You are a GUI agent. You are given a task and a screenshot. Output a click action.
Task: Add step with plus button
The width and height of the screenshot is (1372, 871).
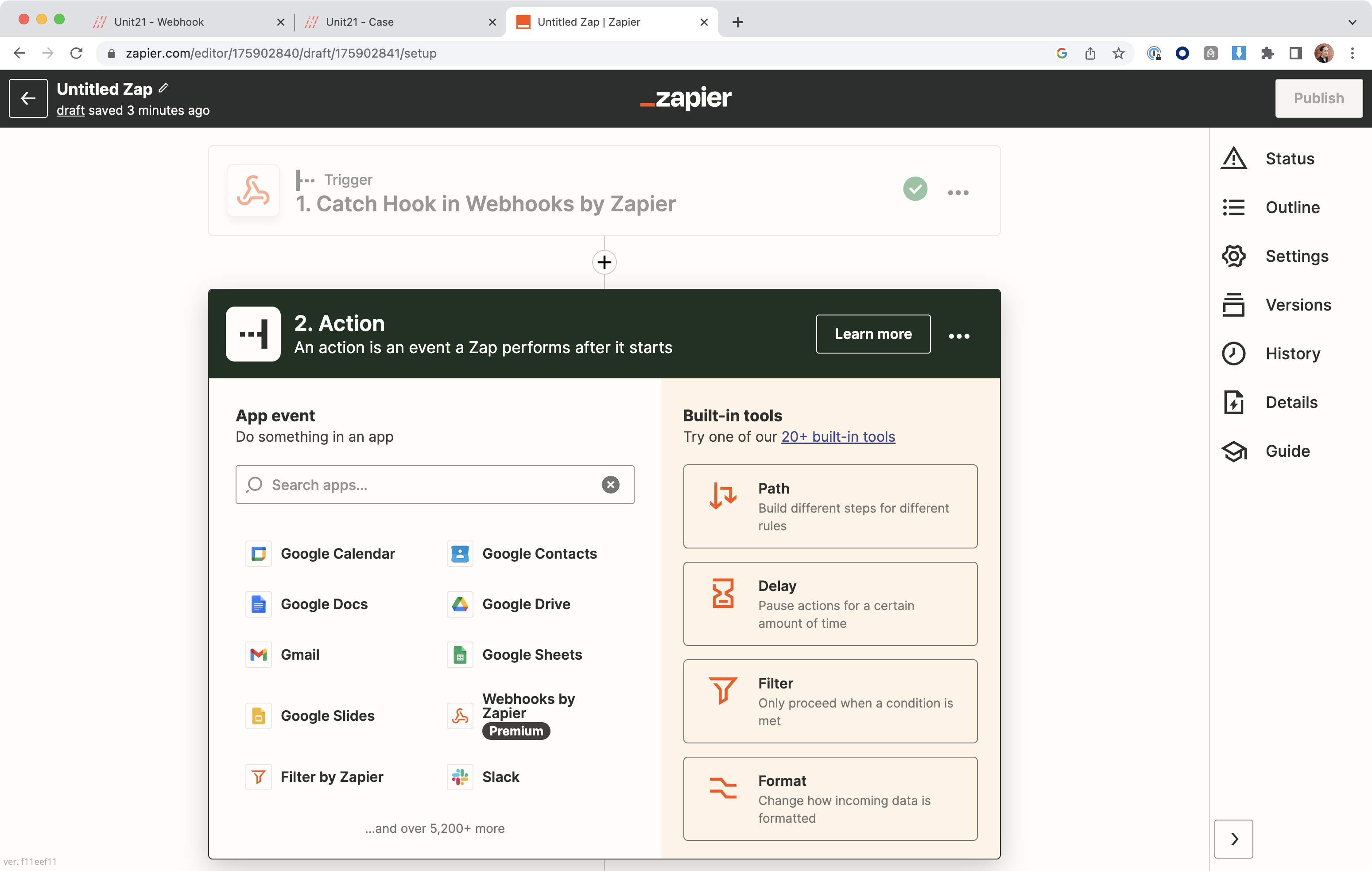pos(604,262)
